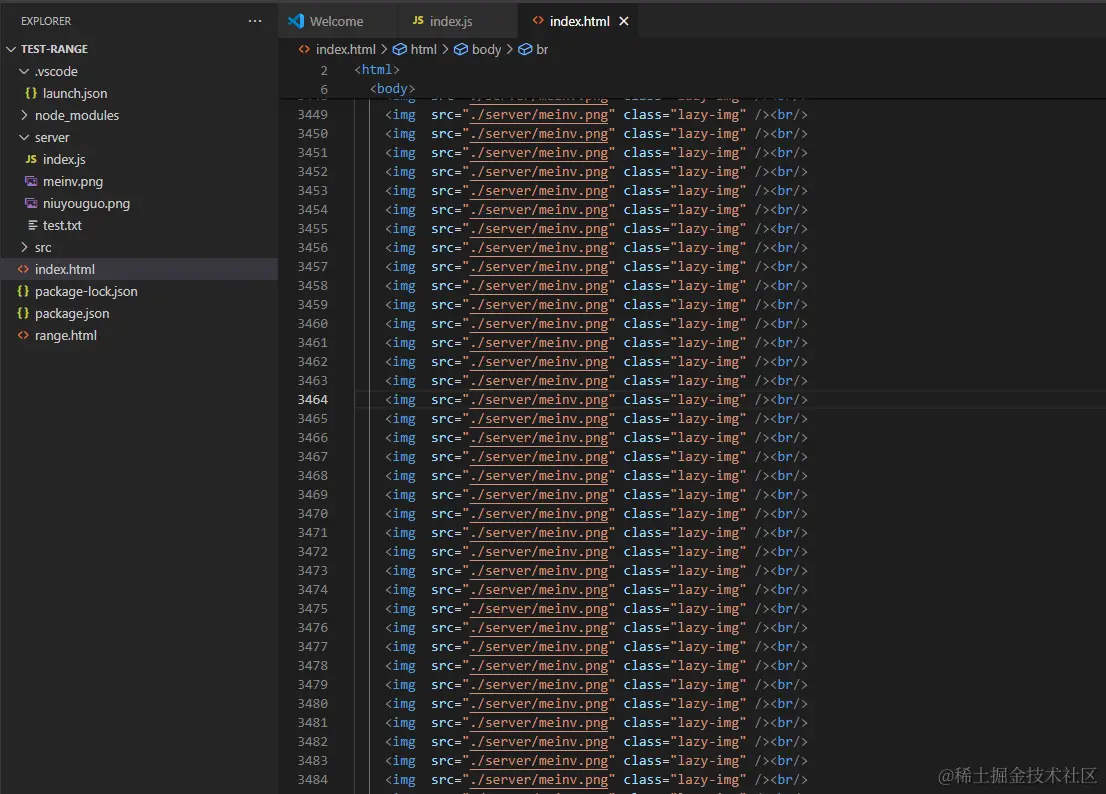This screenshot has height=794, width=1106.
Task: Click the br breadcrumb segment
Action: pos(542,49)
